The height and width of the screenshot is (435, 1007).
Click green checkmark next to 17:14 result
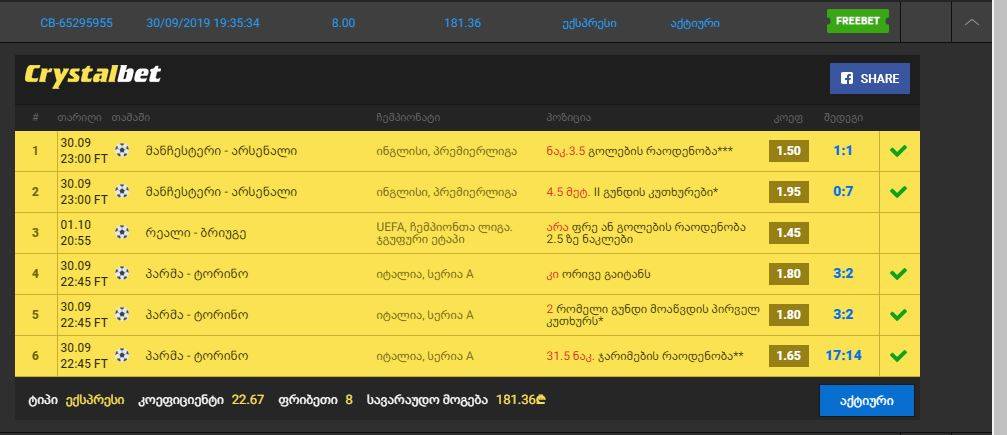coord(898,355)
